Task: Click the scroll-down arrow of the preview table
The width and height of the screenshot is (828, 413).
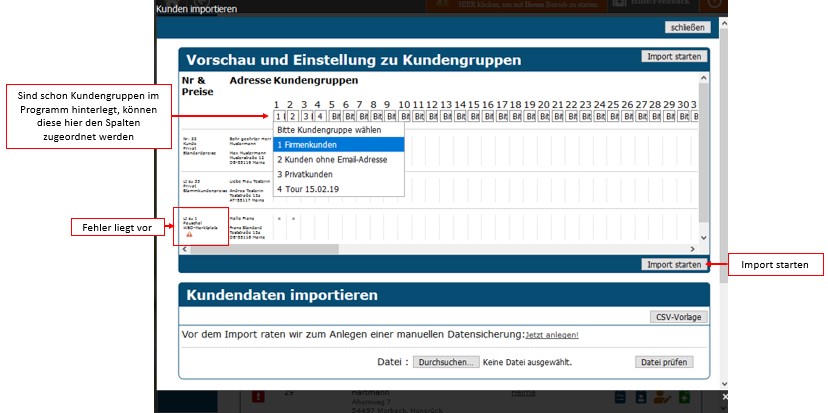Action: coord(703,237)
